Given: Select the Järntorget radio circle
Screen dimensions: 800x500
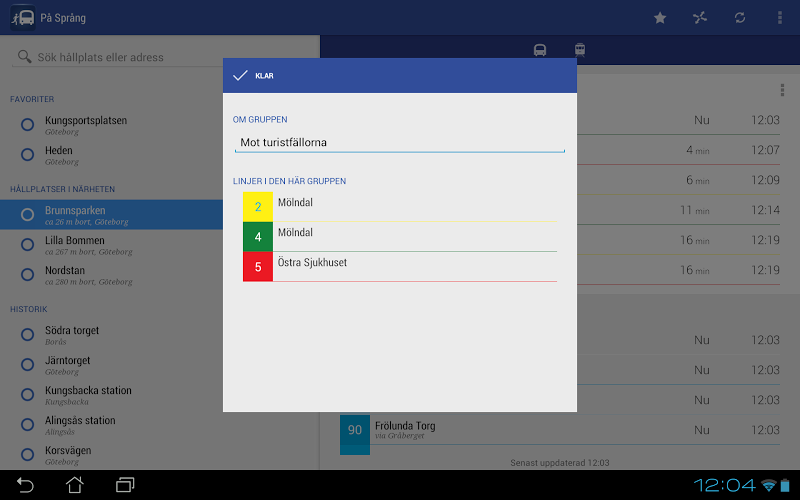Looking at the screenshot, I should 28,365.
